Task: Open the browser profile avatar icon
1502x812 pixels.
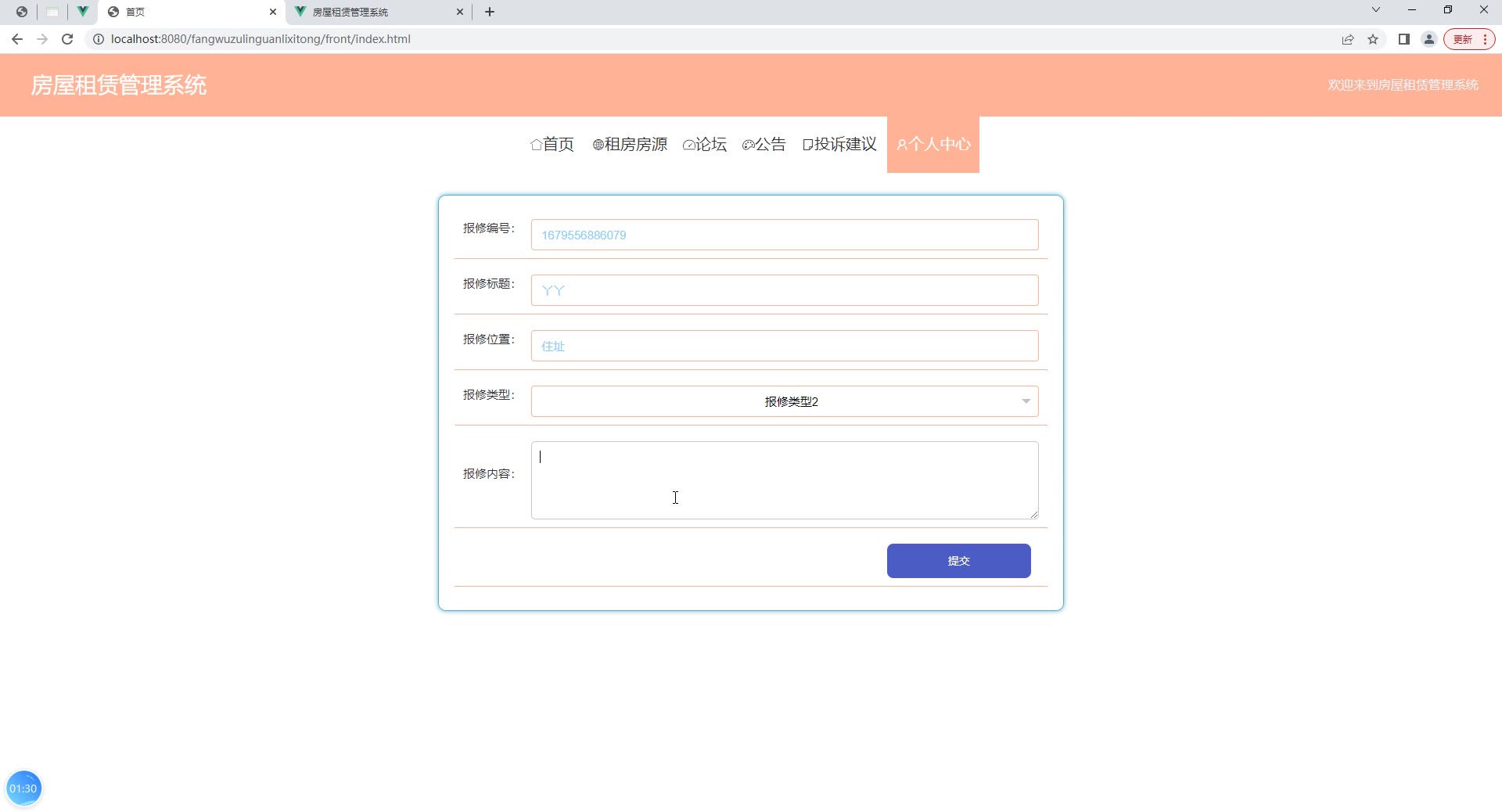Action: coord(1429,39)
